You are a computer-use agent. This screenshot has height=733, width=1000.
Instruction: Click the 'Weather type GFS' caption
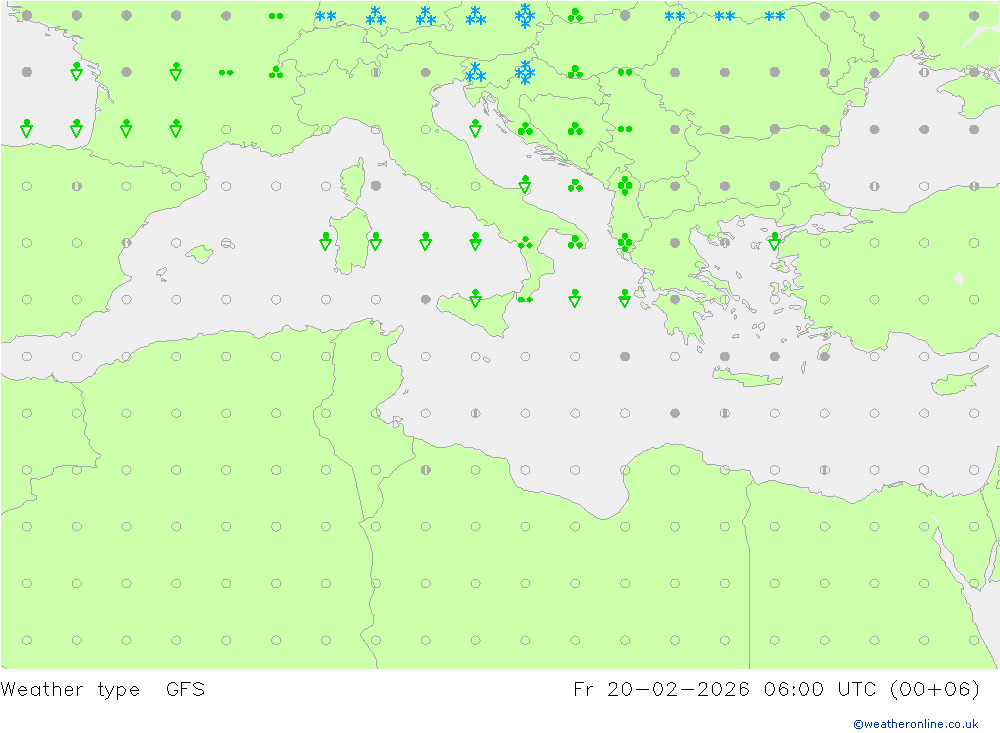click(103, 690)
